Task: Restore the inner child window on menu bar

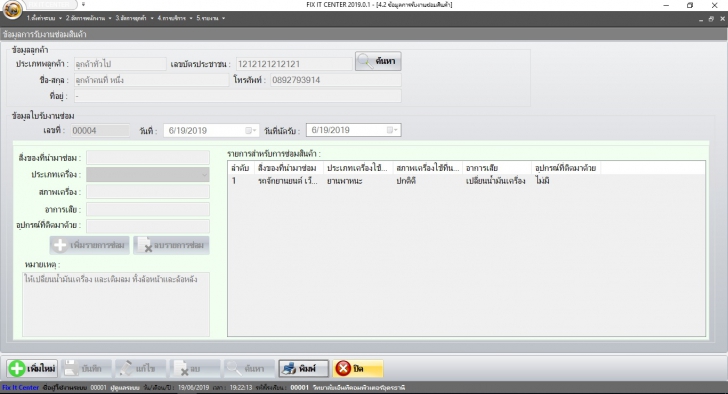Action: click(x=711, y=19)
